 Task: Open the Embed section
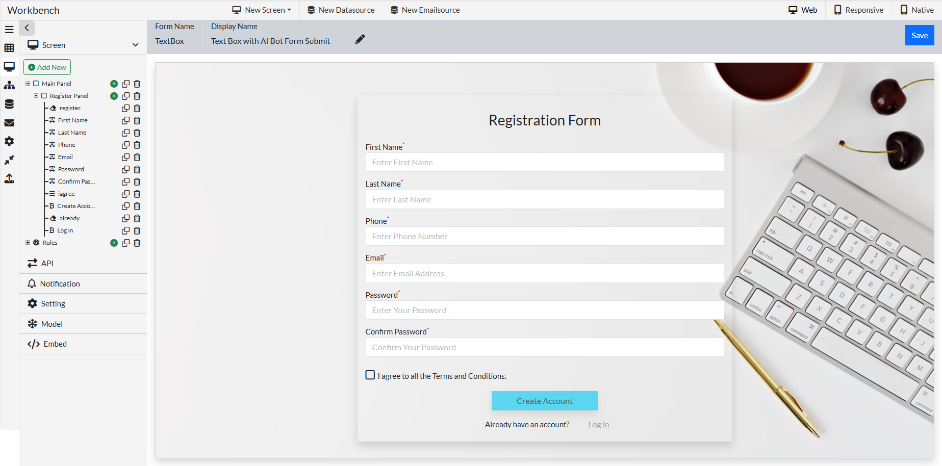tap(55, 344)
